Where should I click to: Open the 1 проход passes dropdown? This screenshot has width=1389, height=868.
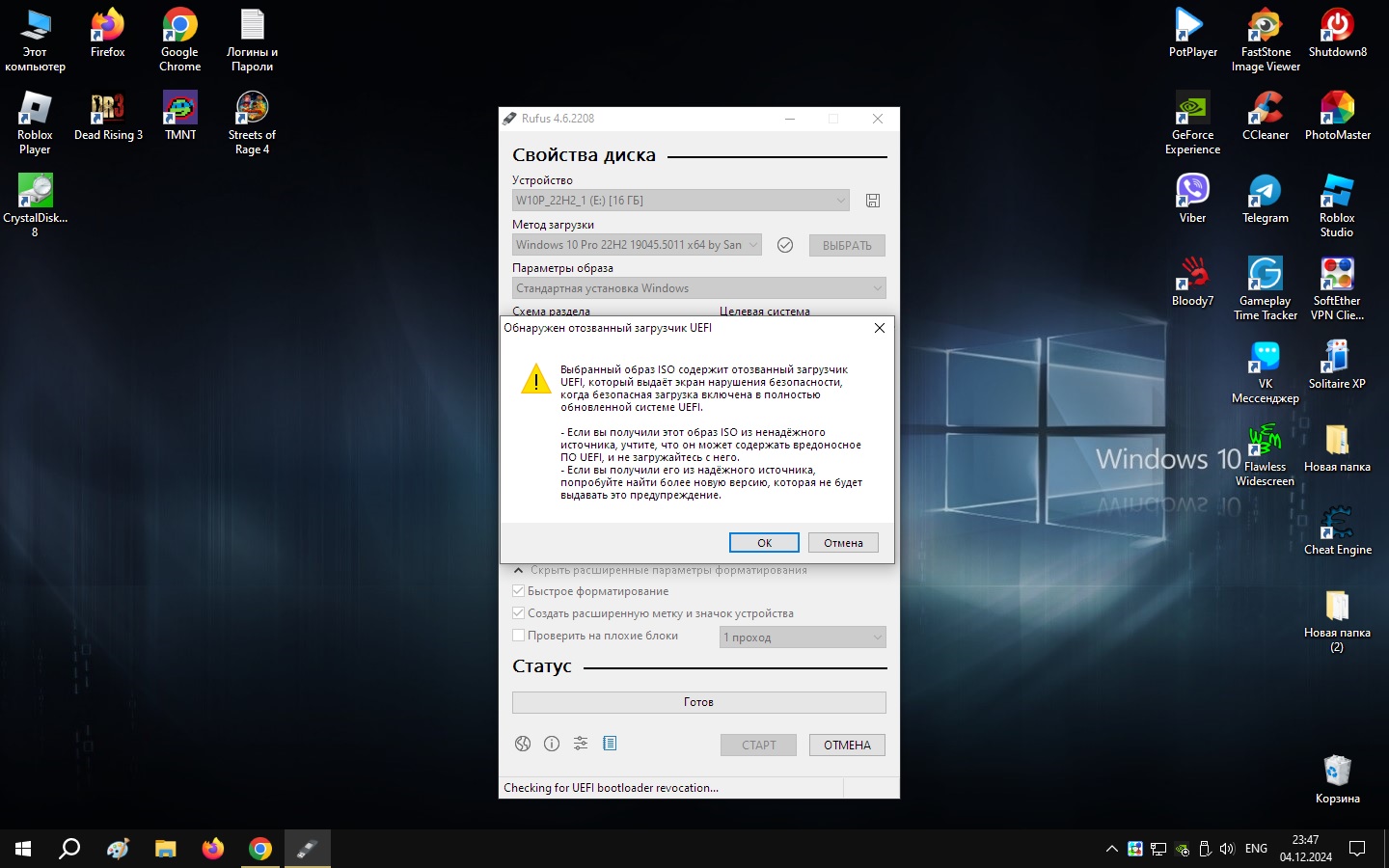(803, 637)
